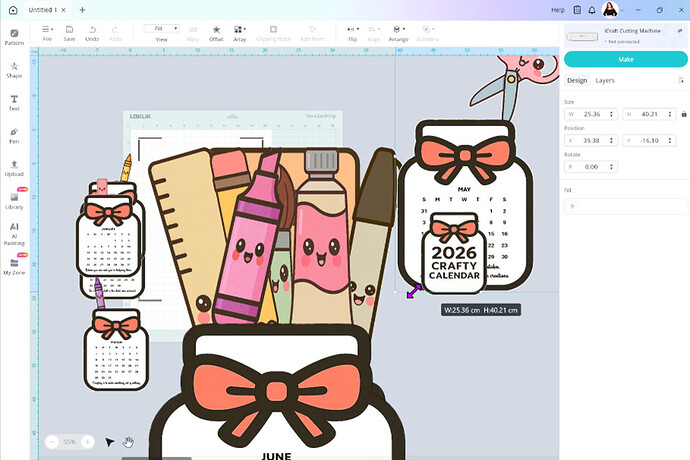Switch to the hand pan tool

[x=128, y=441]
